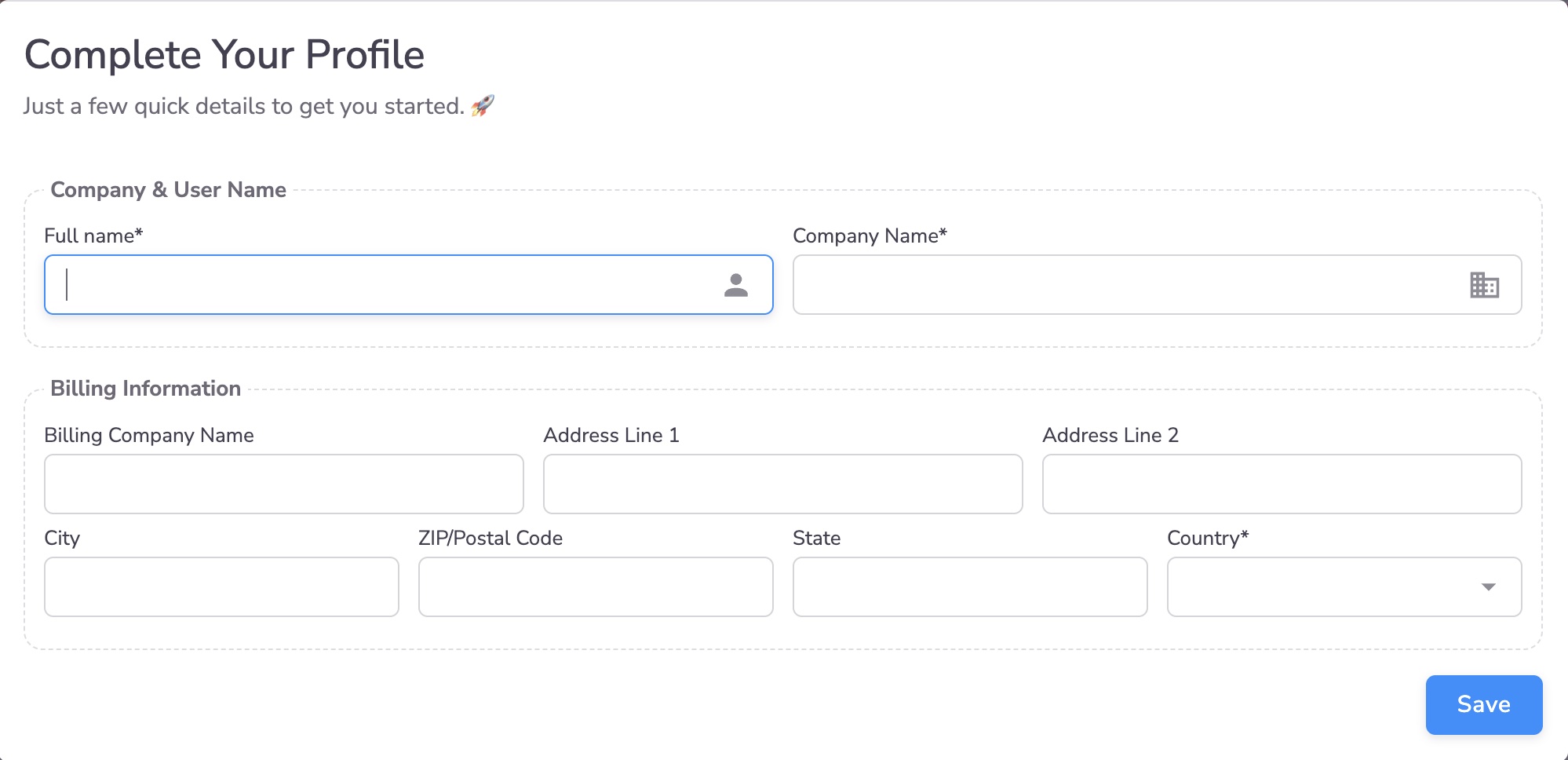
Task: Click inside the State field
Action: coord(970,587)
